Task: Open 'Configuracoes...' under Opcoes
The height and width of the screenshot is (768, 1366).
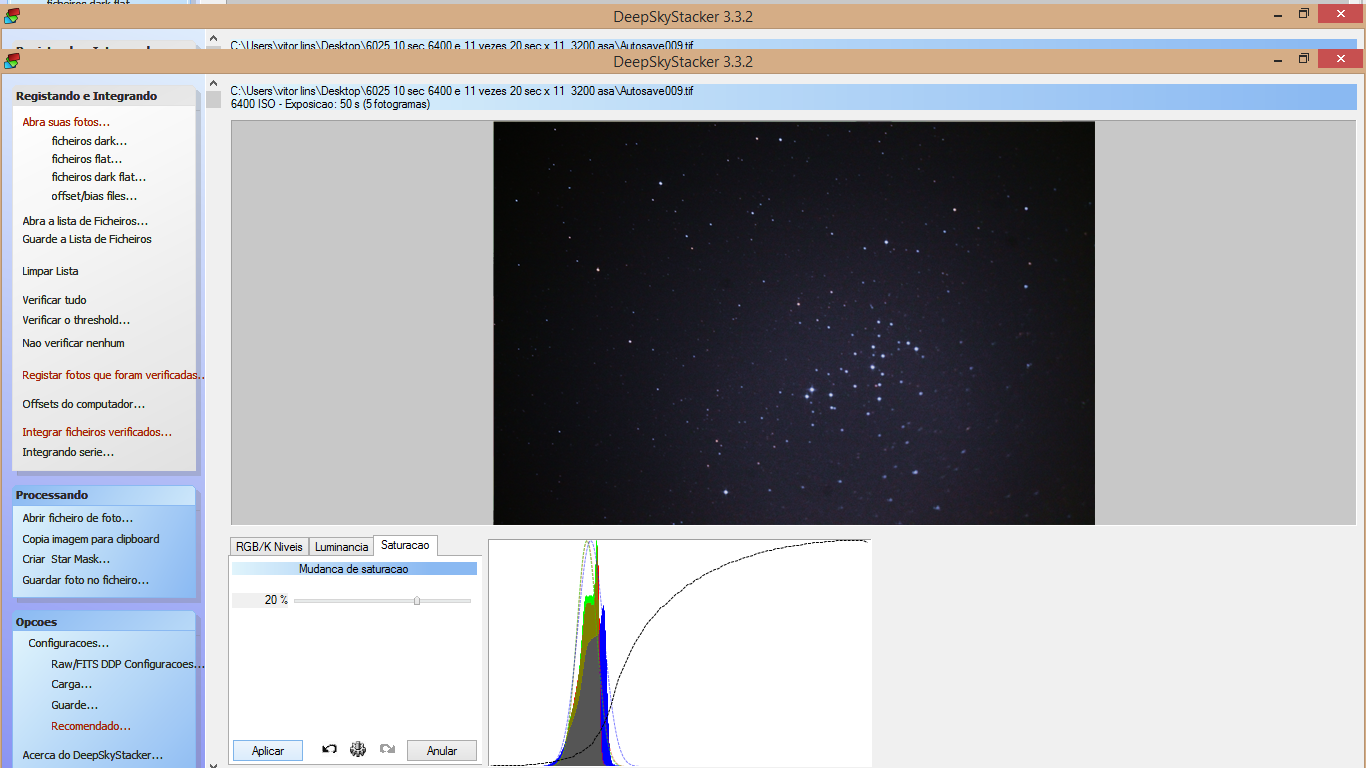Action: (x=68, y=643)
